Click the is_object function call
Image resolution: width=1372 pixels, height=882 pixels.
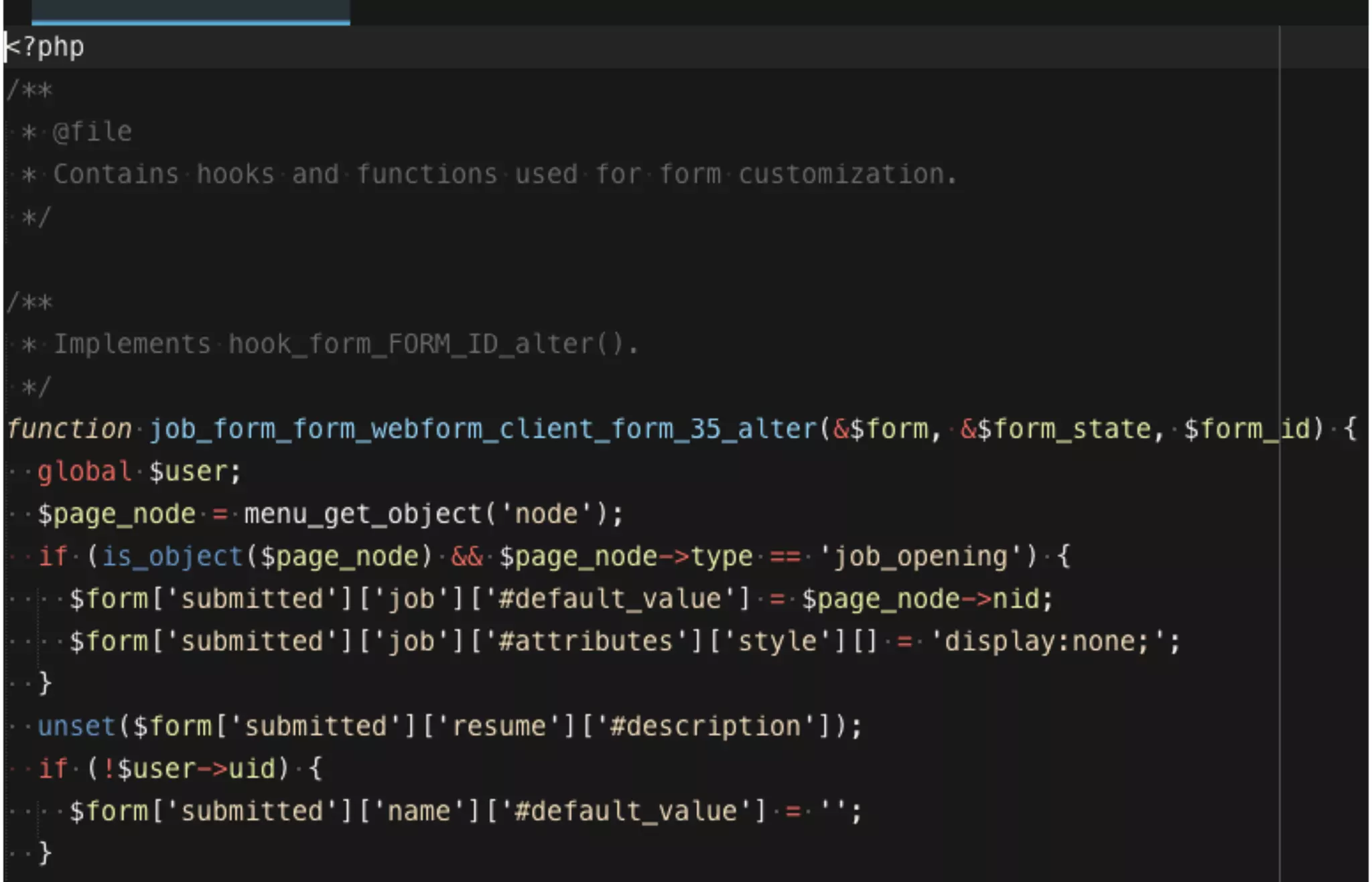point(172,557)
